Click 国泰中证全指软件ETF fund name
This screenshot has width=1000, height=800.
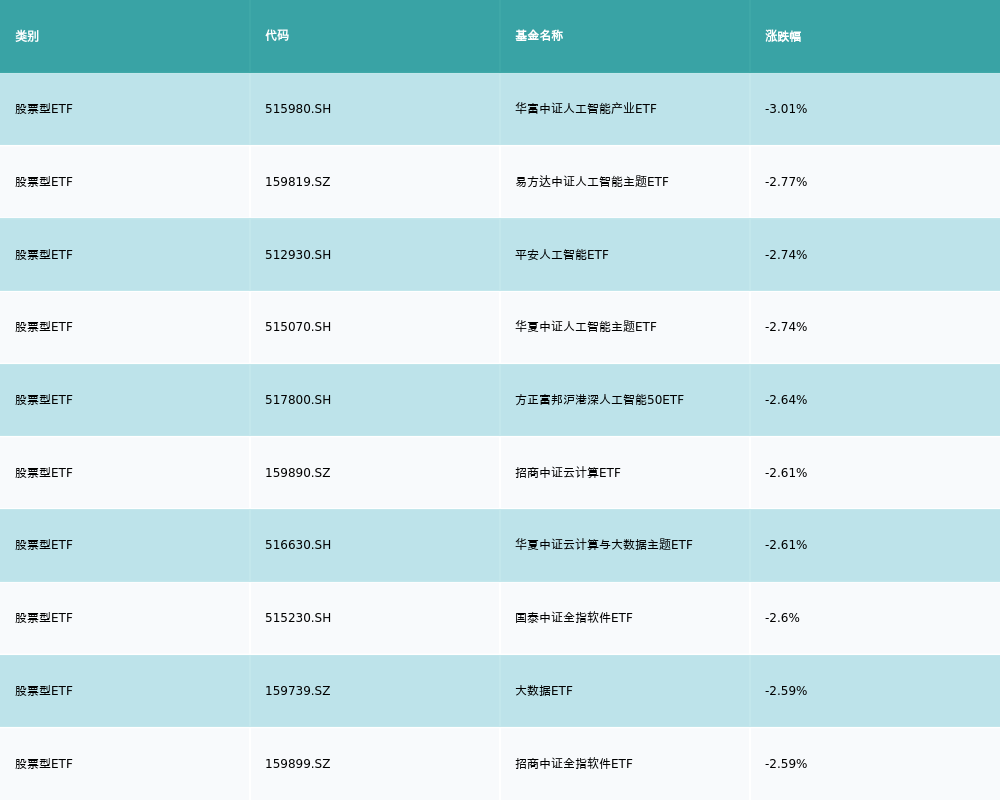coord(574,618)
